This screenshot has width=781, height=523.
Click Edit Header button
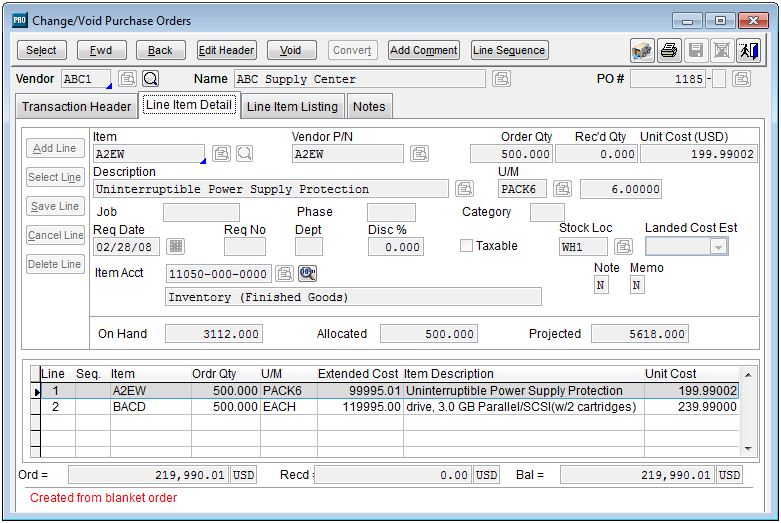(227, 50)
